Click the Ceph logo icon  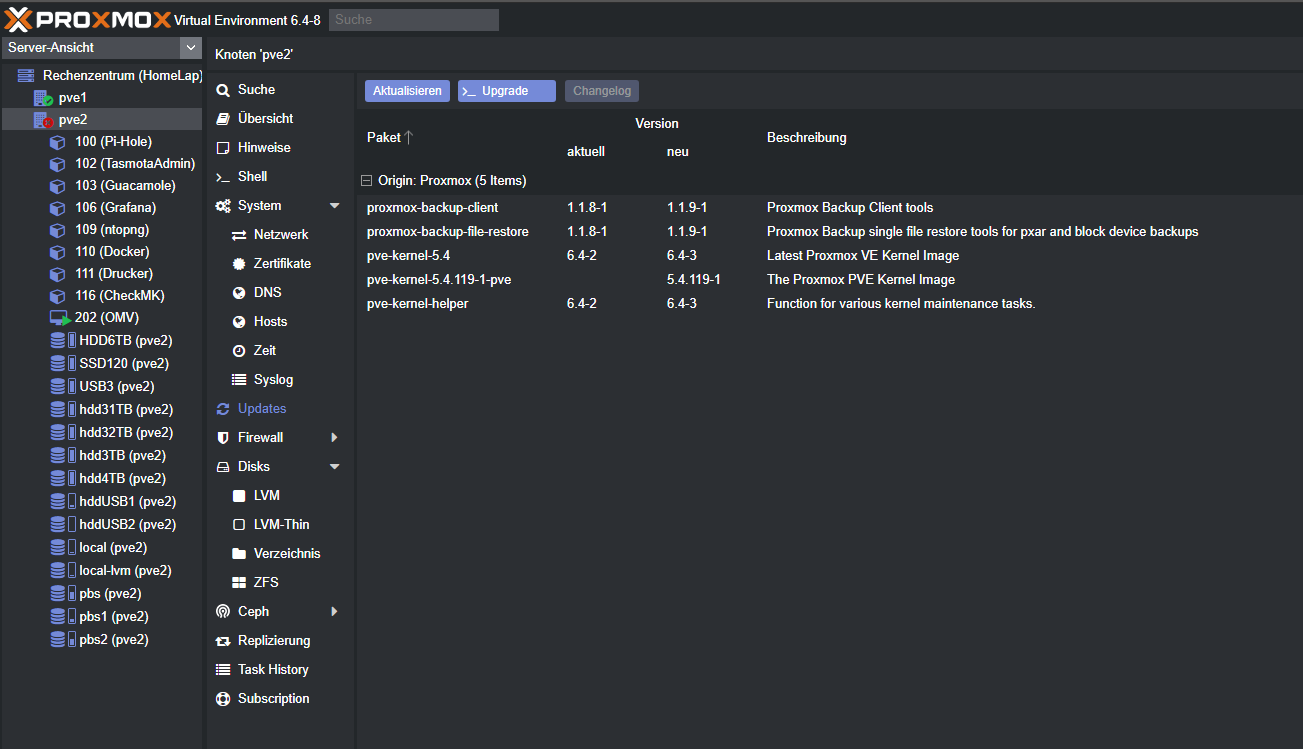coord(223,612)
